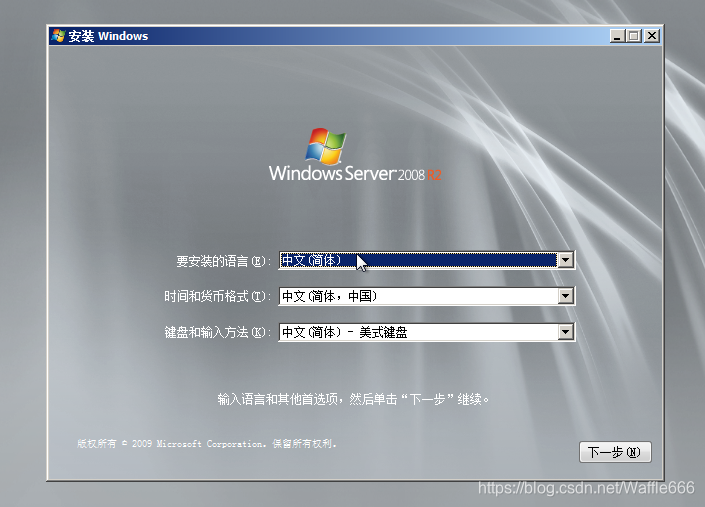Click the Windows setup icon in title bar
705x507 pixels.
point(58,36)
